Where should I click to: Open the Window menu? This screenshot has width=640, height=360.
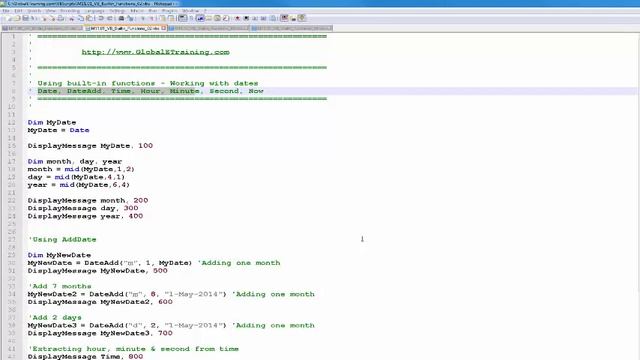[x=190, y=11]
